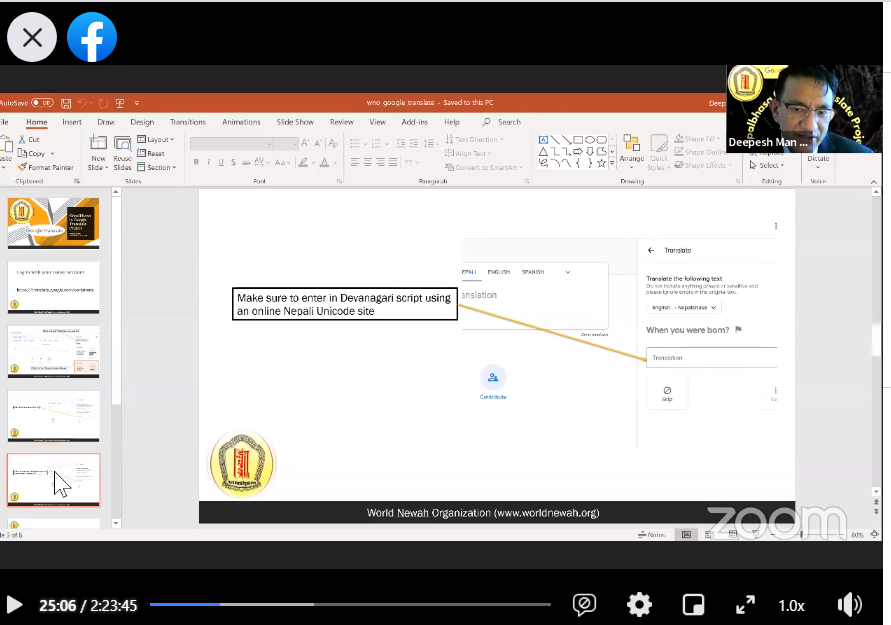Viewport: 891px width, 625px height.
Task: Open the Arrange menu
Action: pos(631,152)
